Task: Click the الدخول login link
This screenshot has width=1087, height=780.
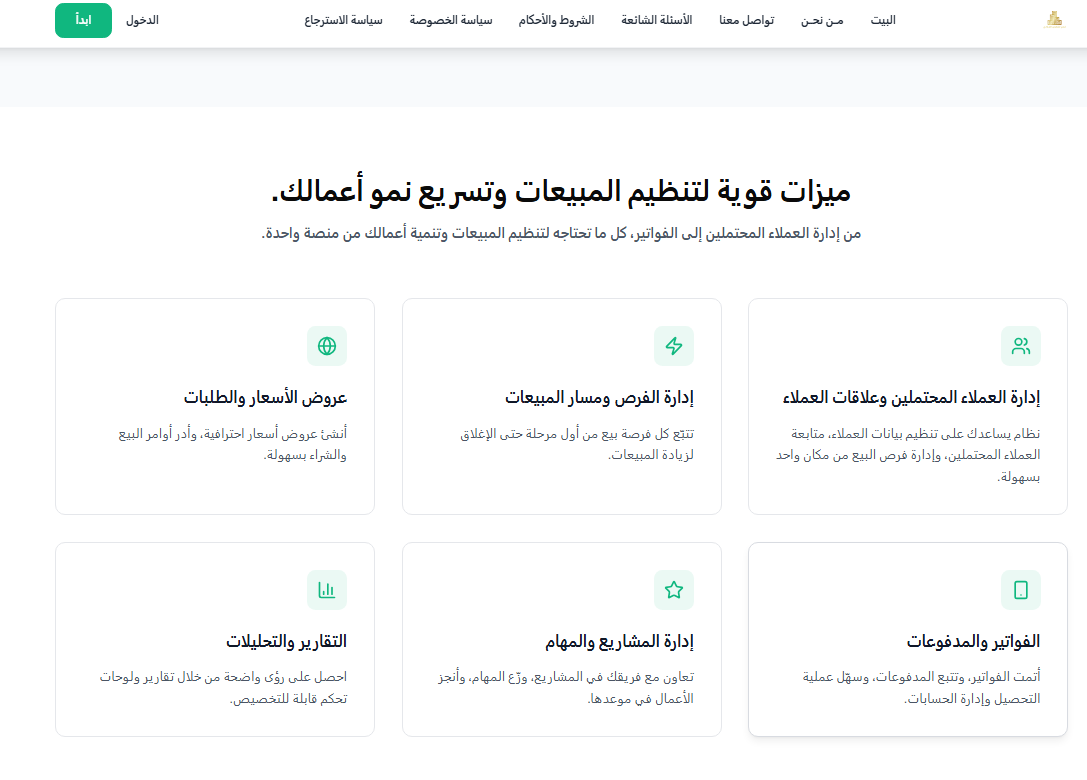Action: click(142, 20)
